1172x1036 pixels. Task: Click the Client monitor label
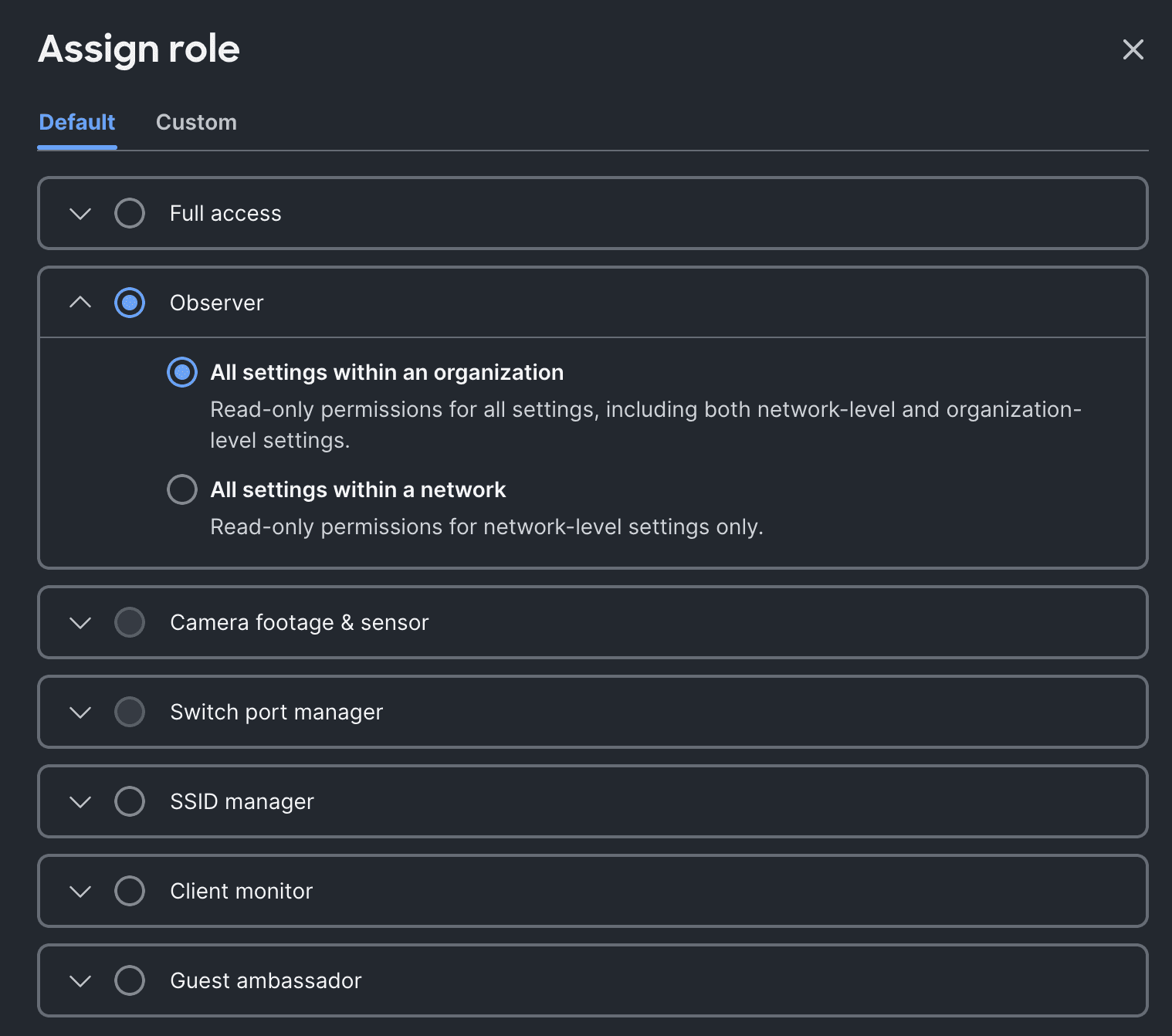click(x=242, y=891)
